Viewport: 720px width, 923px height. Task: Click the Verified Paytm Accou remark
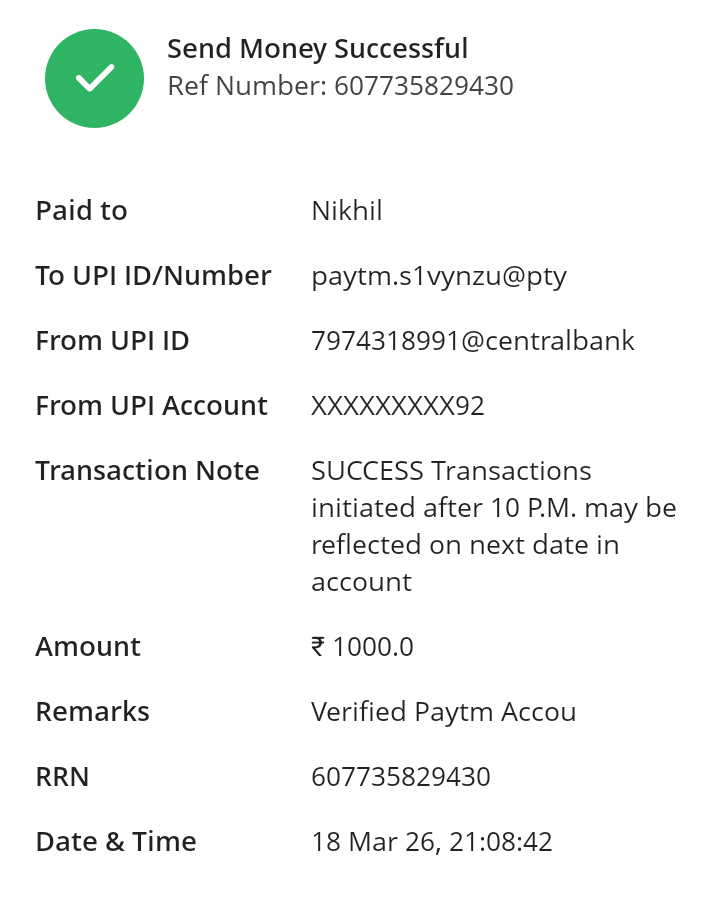point(443,712)
